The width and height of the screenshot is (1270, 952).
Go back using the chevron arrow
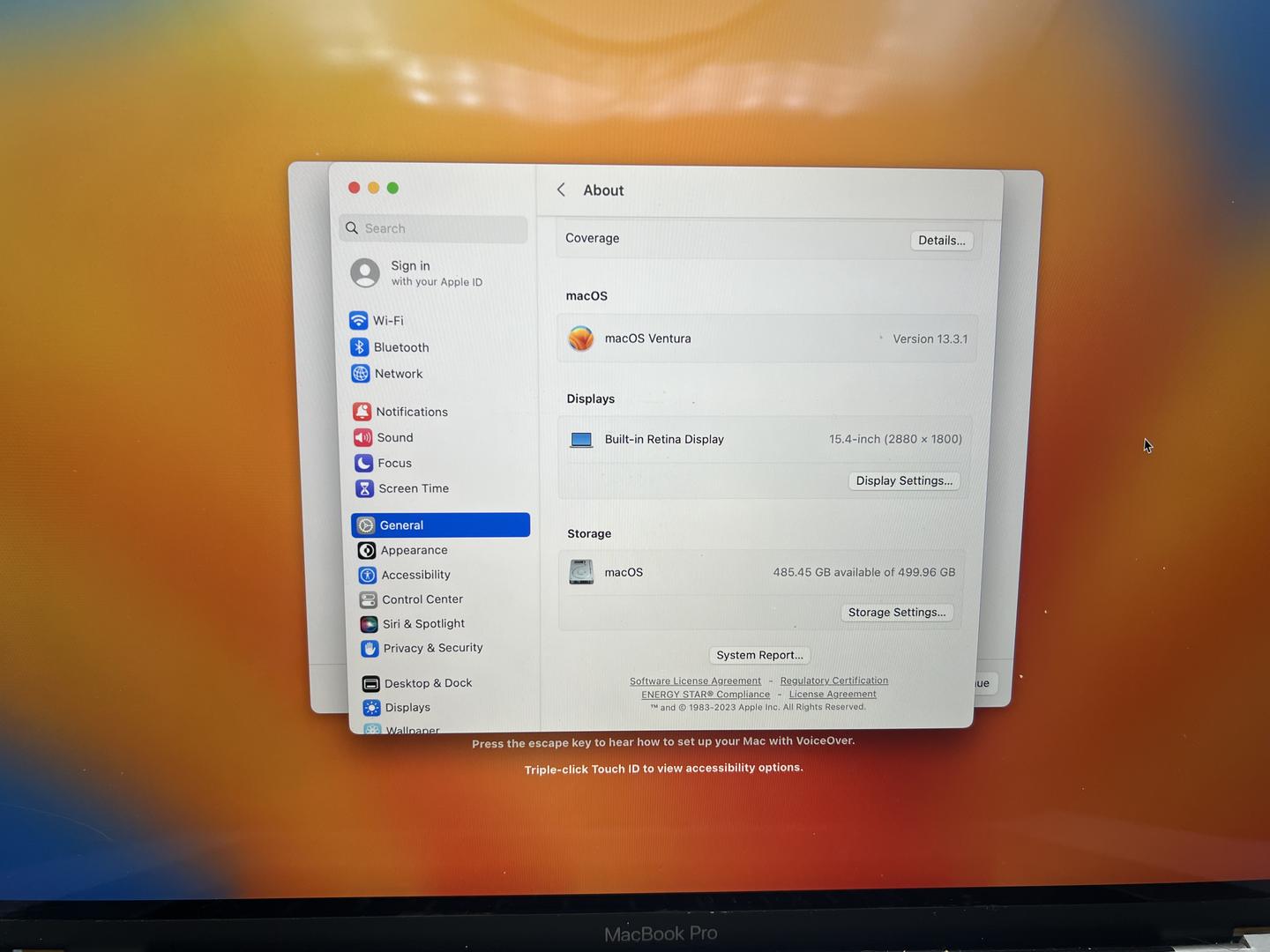561,190
